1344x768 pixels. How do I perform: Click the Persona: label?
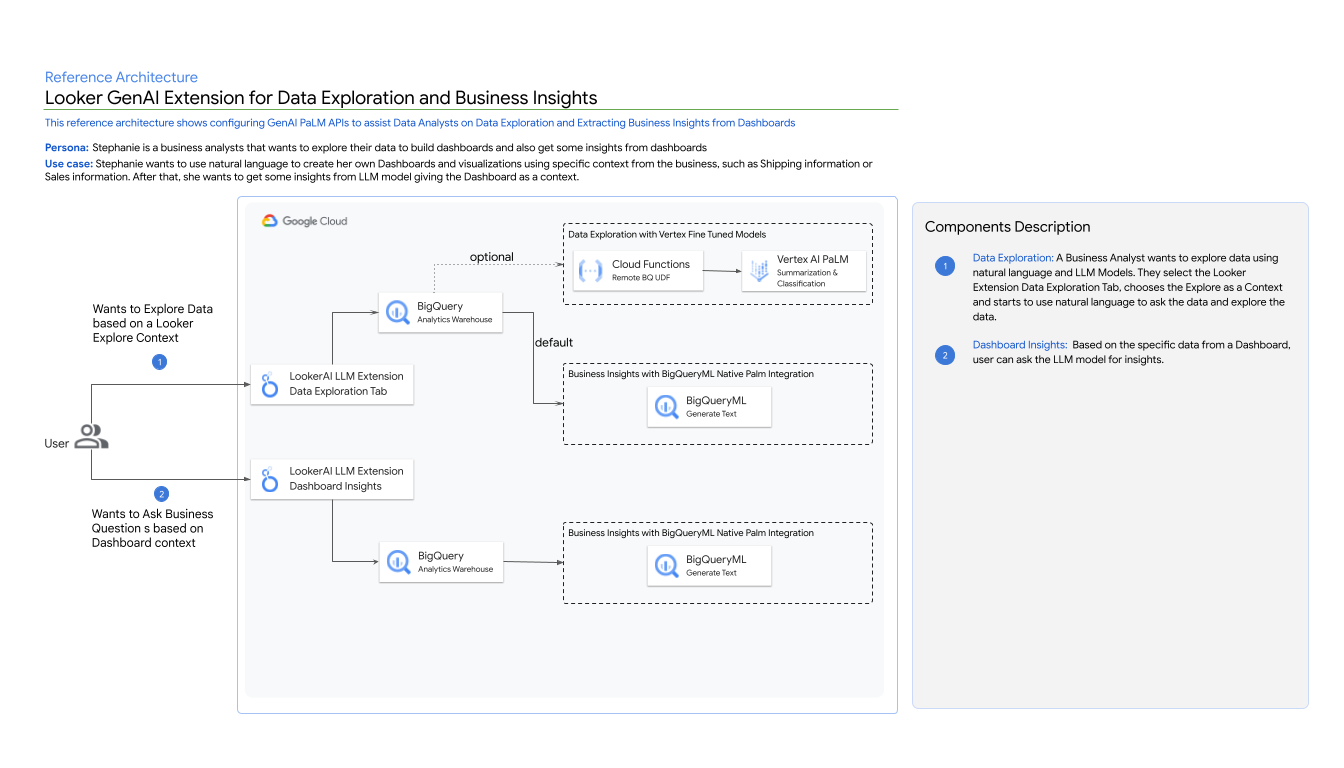[x=67, y=147]
